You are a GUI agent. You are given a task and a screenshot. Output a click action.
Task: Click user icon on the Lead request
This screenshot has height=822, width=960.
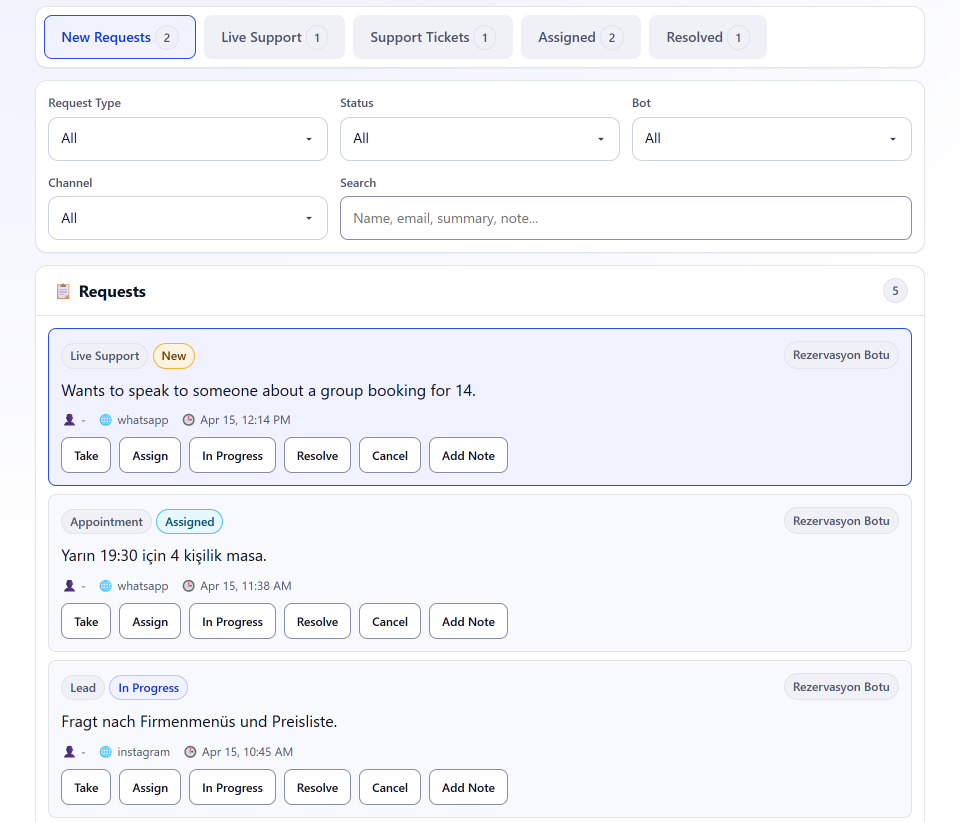[x=69, y=752]
